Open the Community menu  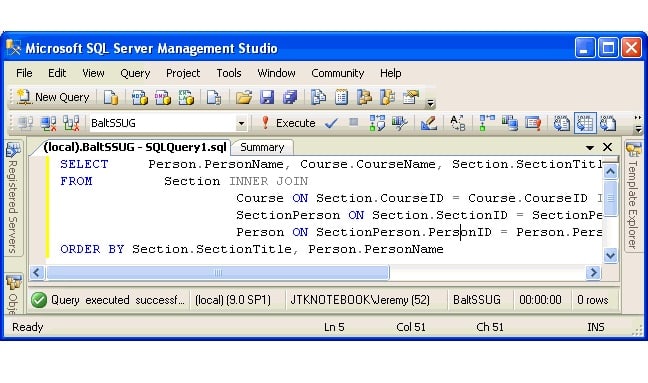click(x=338, y=73)
